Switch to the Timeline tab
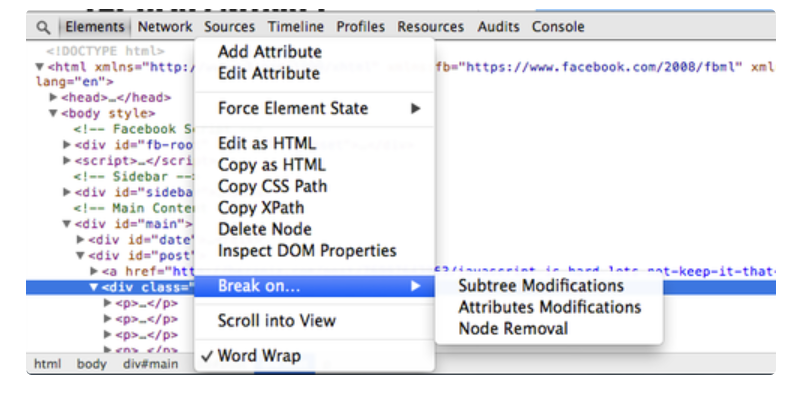This screenshot has height=394, width=793. 296,27
